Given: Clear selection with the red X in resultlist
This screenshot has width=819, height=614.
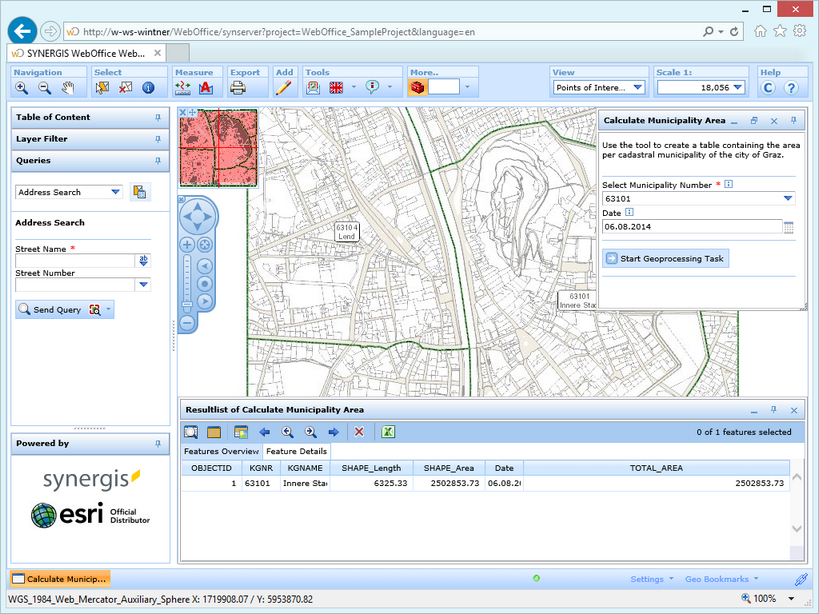Looking at the screenshot, I should pos(359,432).
